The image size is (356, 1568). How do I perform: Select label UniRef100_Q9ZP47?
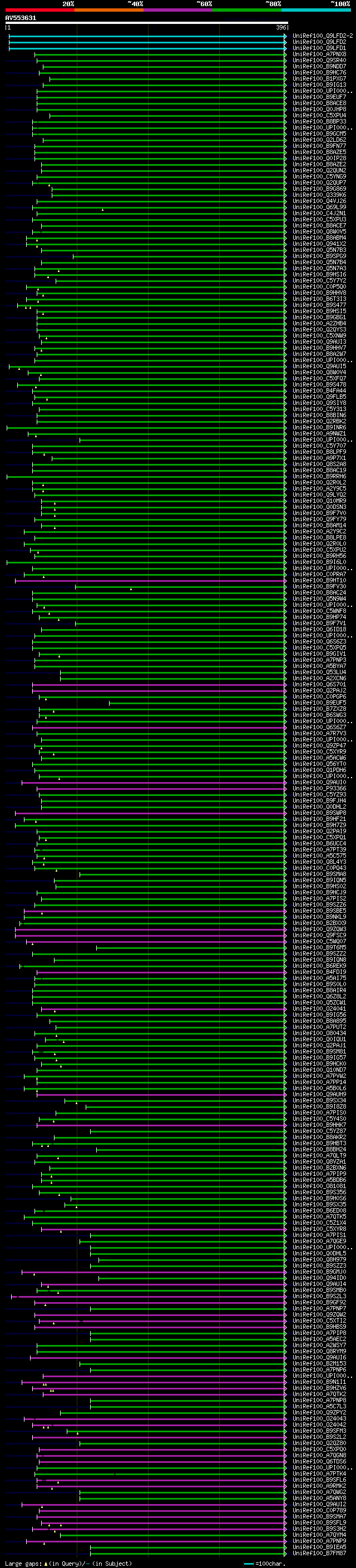pos(319,746)
